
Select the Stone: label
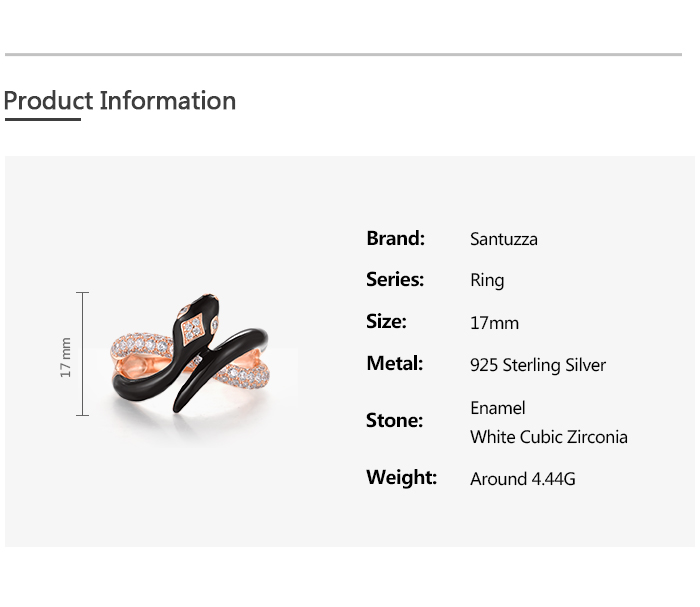click(x=394, y=421)
